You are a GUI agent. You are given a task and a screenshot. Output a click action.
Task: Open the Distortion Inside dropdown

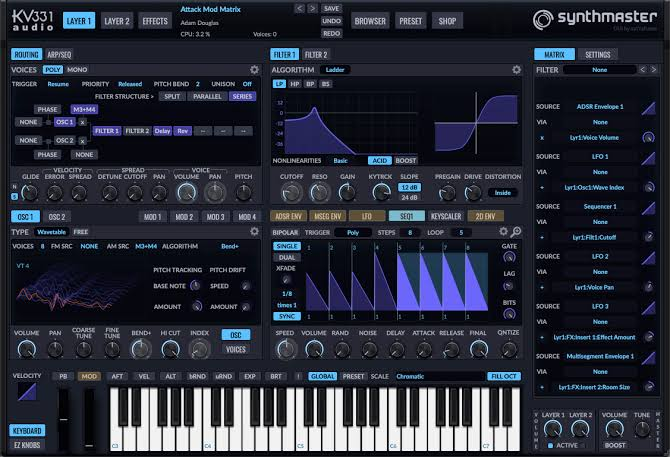[x=502, y=193]
